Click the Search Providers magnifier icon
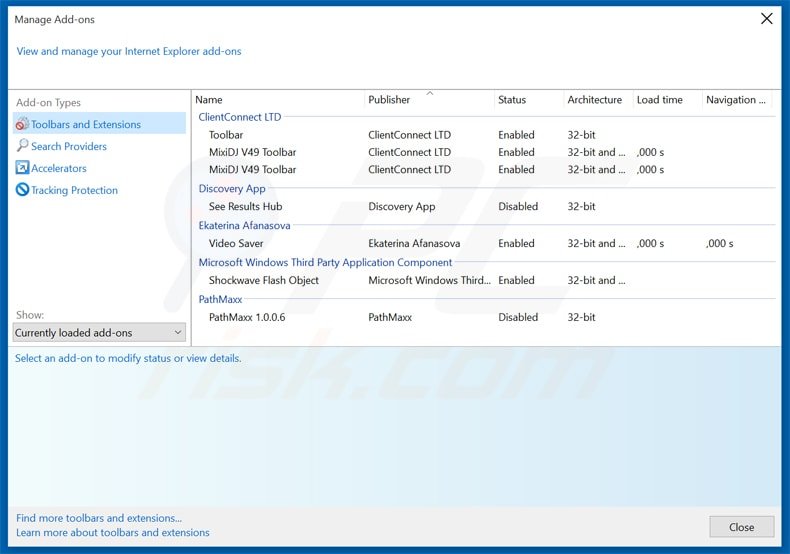This screenshot has height=554, width=790. pyautogui.click(x=22, y=146)
